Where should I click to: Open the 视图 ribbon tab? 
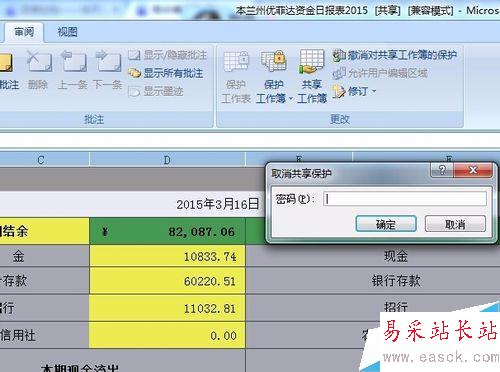click(x=68, y=32)
